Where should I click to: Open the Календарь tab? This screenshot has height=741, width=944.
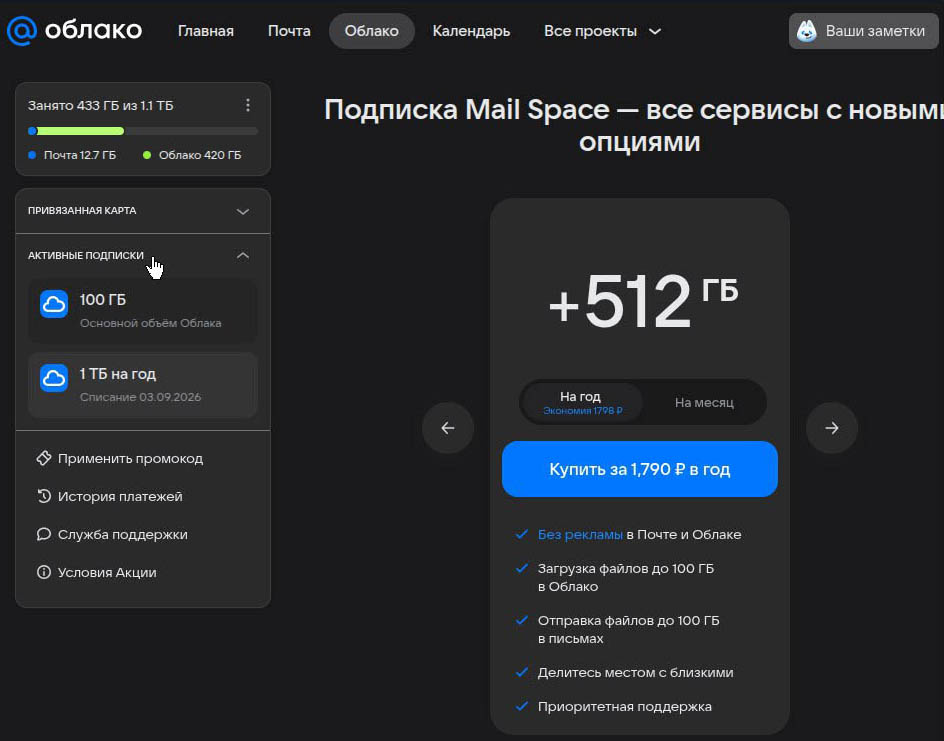(471, 31)
